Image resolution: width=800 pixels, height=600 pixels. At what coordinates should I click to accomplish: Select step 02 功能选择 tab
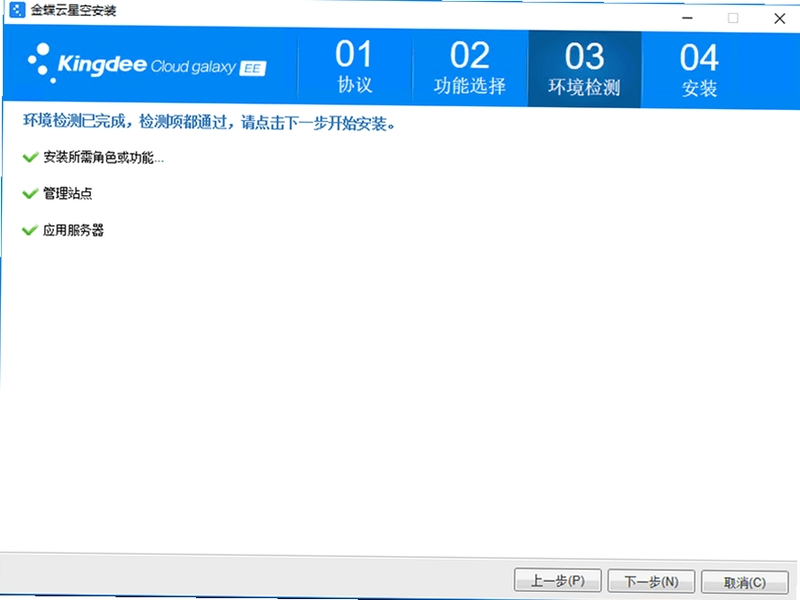click(470, 68)
